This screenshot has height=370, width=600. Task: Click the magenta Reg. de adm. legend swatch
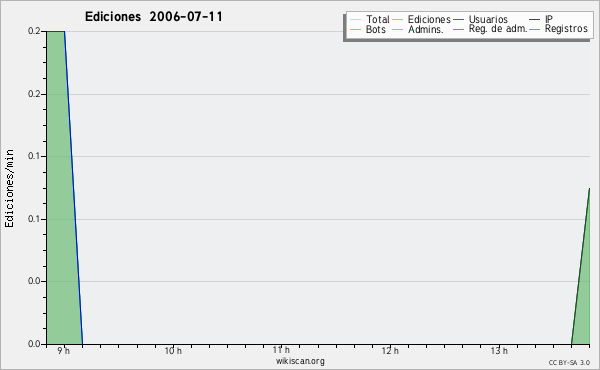(x=458, y=29)
